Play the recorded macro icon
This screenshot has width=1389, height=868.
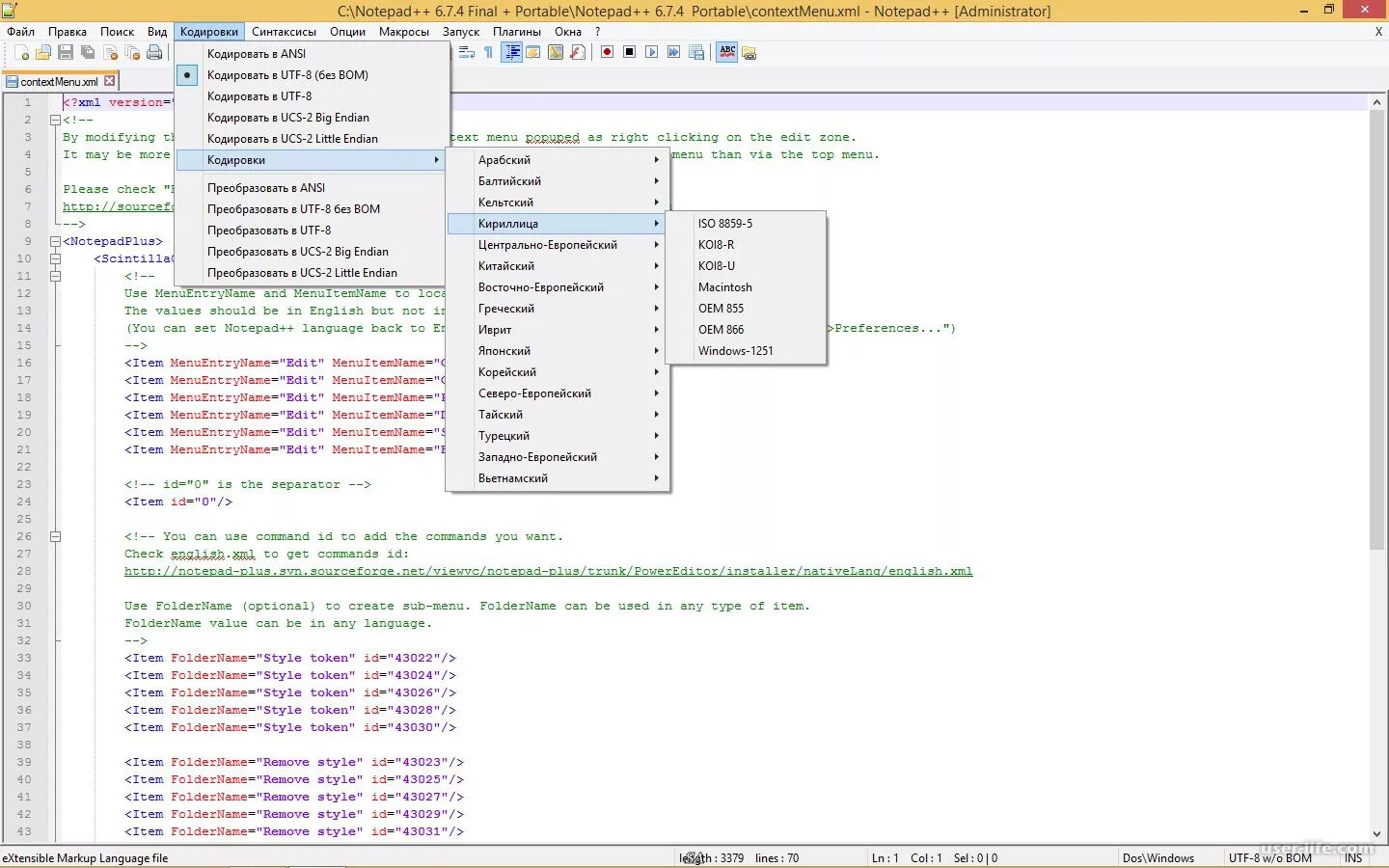(x=651, y=52)
